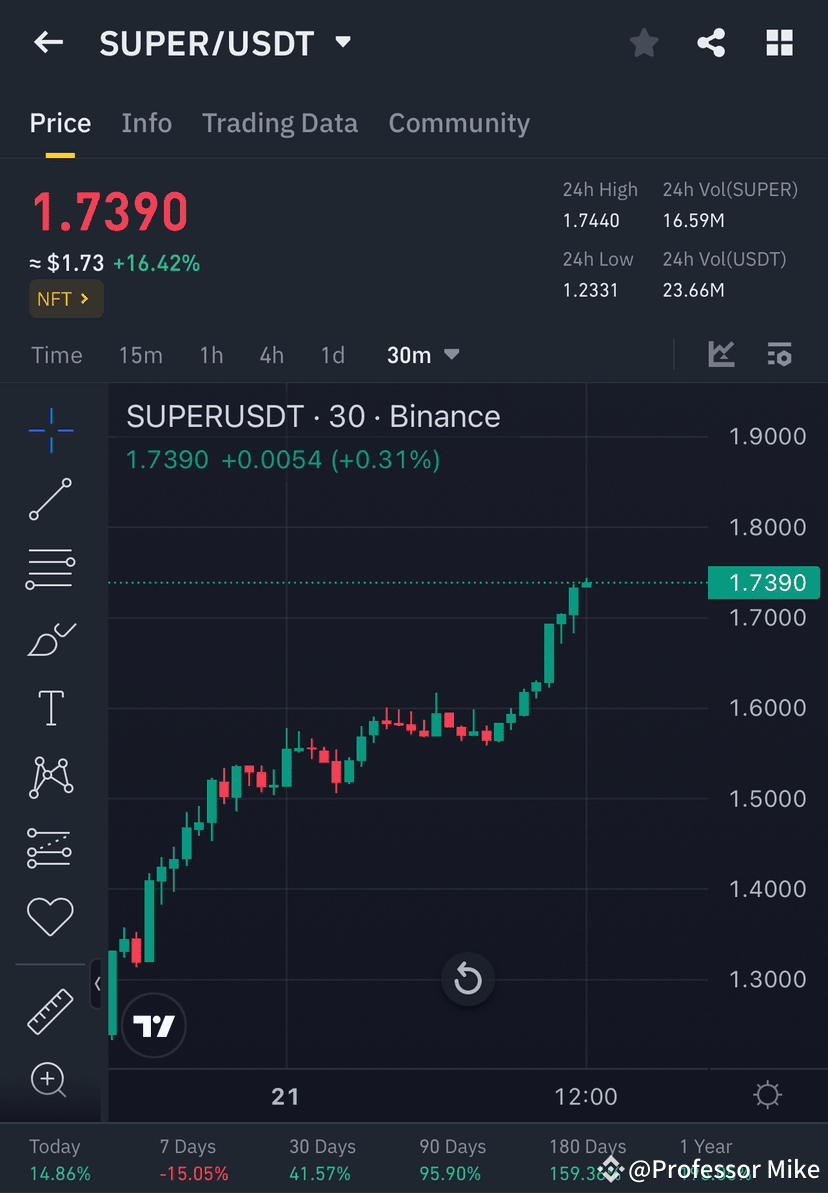
Task: Open the XABCD pattern tool
Action: coord(50,776)
